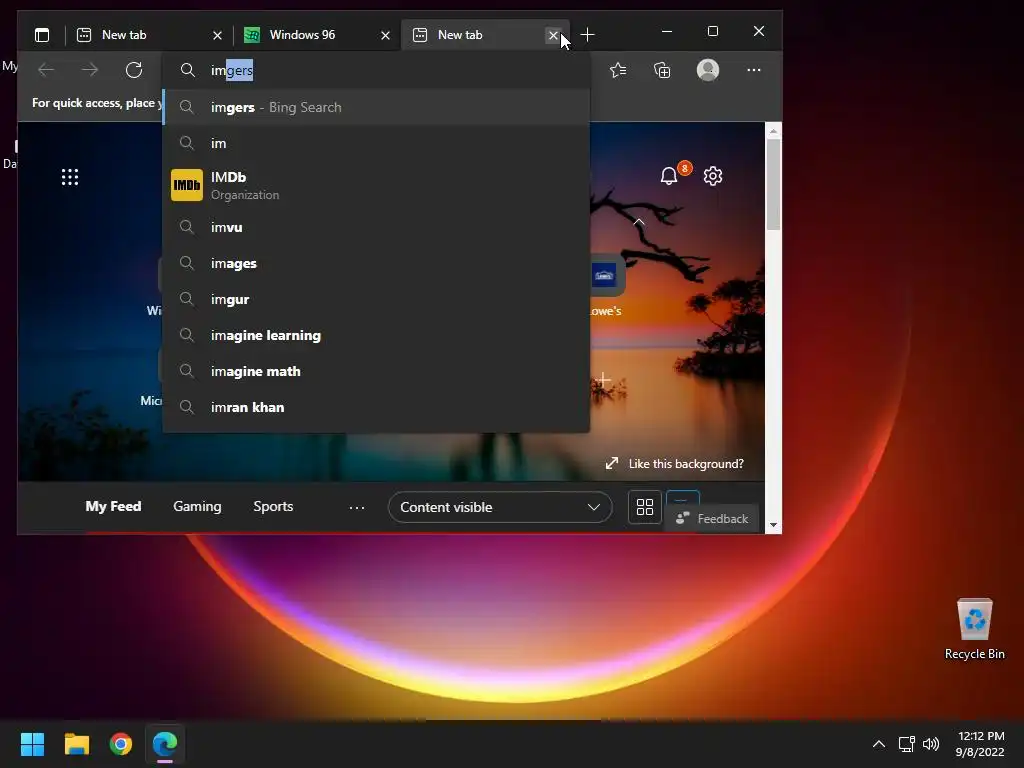Choose the 'im' search suggestion
The height and width of the screenshot is (768, 1024).
(x=376, y=143)
